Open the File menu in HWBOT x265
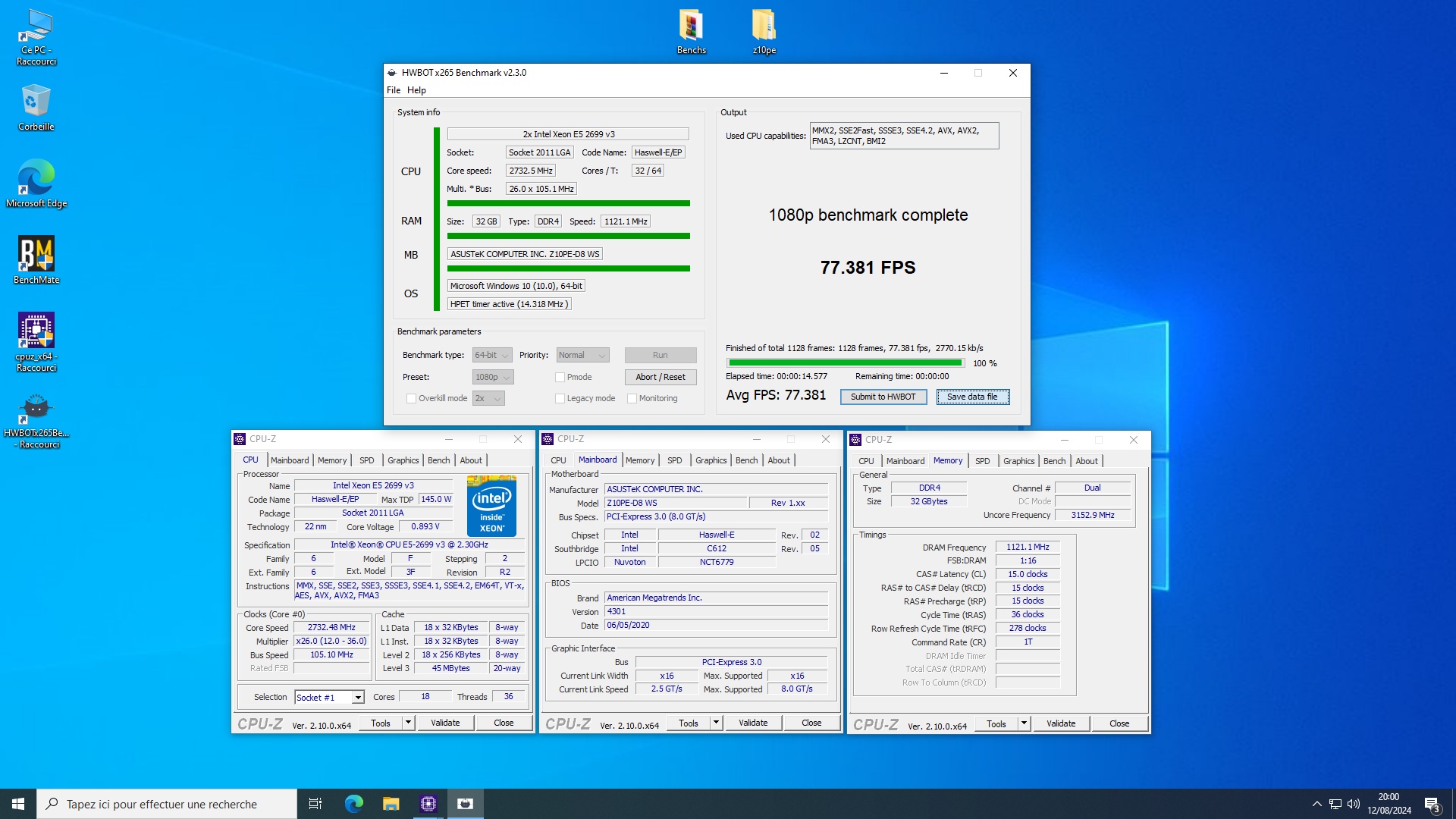This screenshot has height=819, width=1456. 394,89
